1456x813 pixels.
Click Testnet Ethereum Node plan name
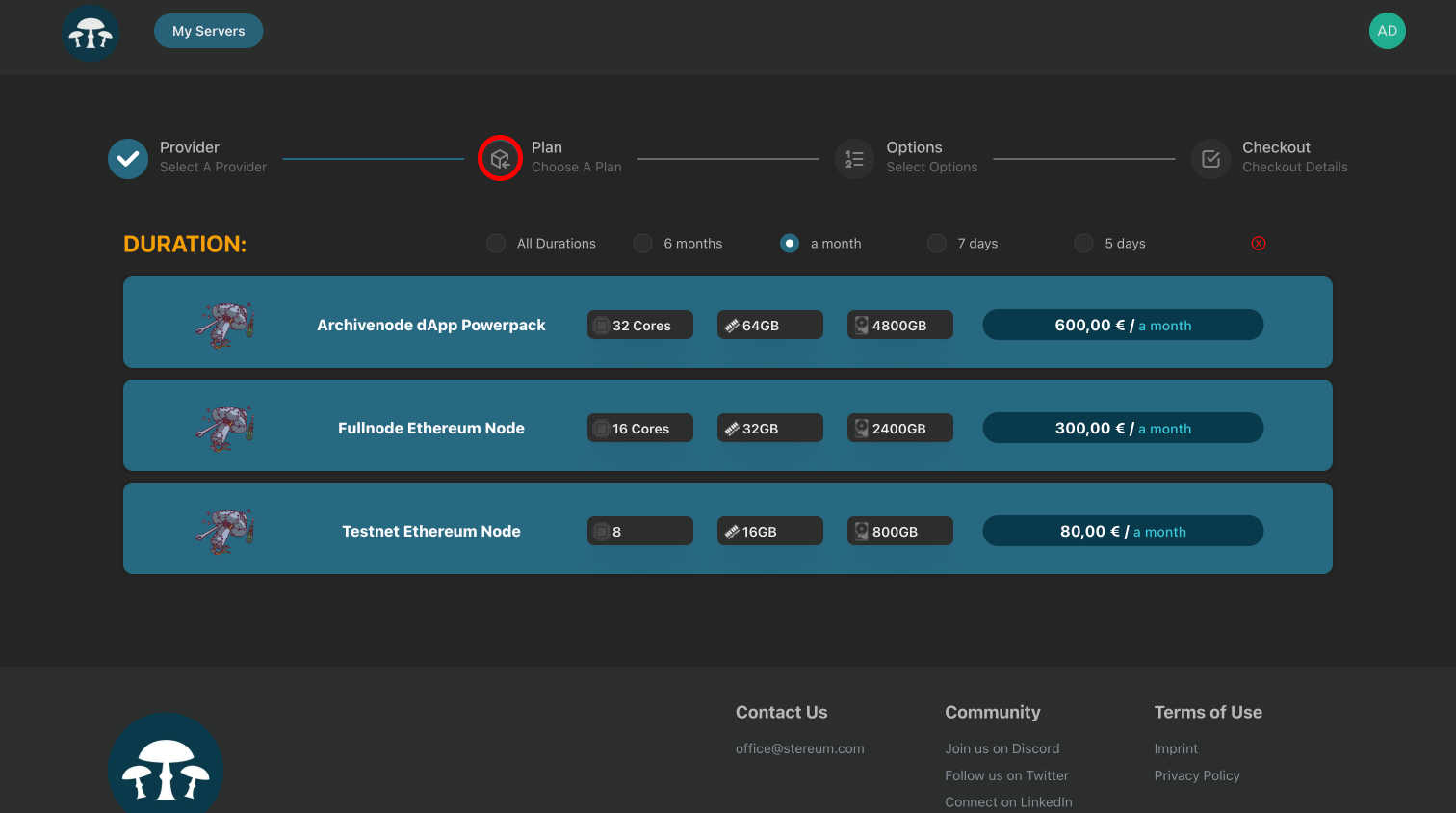pos(431,531)
